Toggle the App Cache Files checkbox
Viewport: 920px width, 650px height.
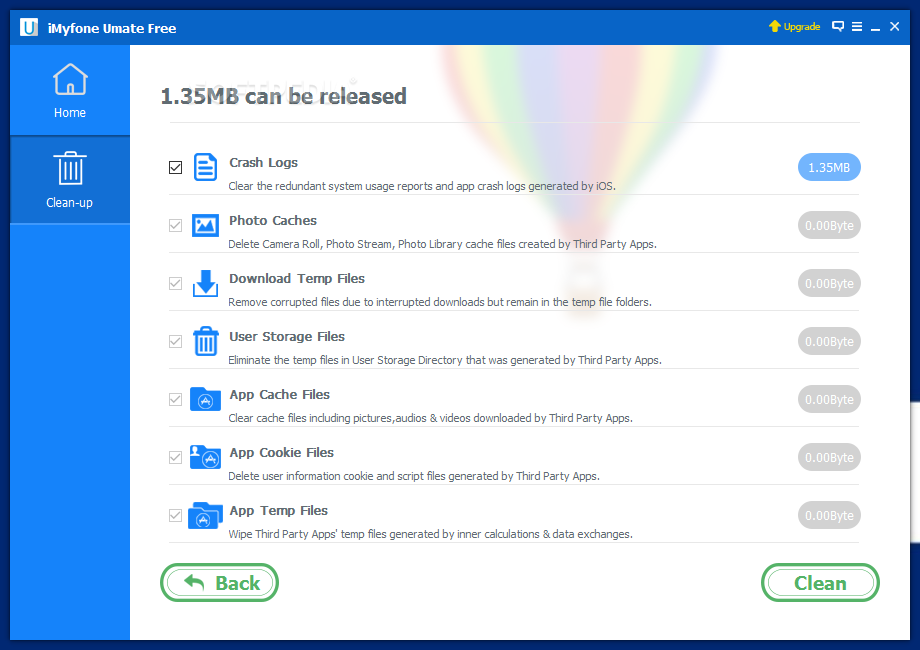(x=175, y=400)
